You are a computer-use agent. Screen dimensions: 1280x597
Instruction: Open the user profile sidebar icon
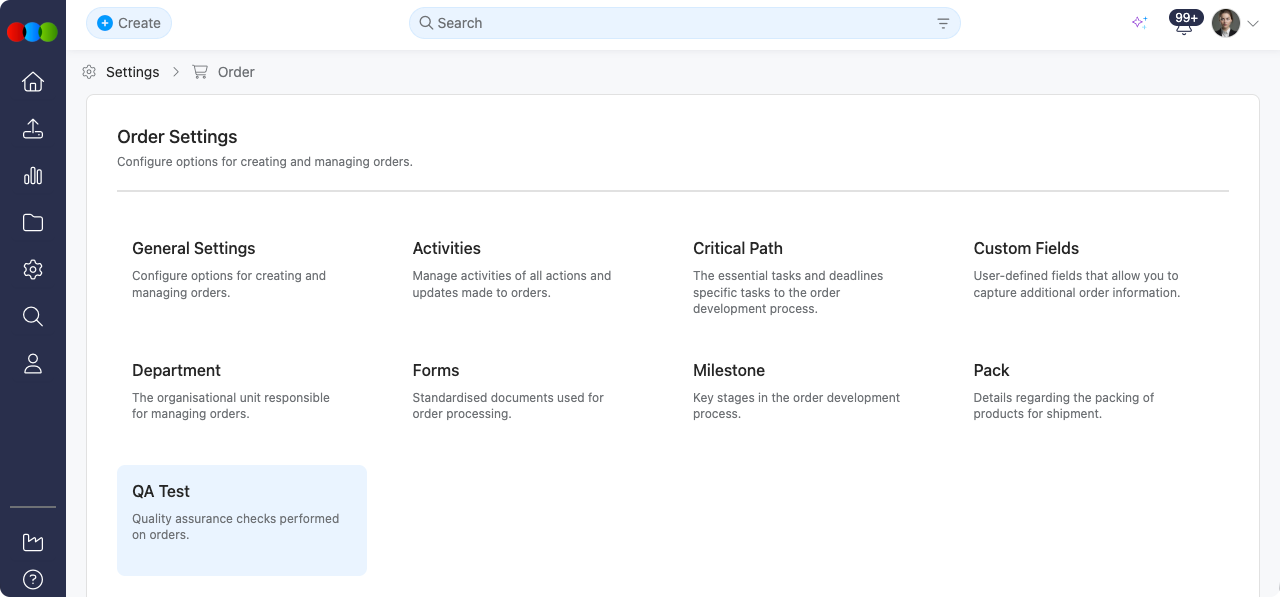pos(33,364)
